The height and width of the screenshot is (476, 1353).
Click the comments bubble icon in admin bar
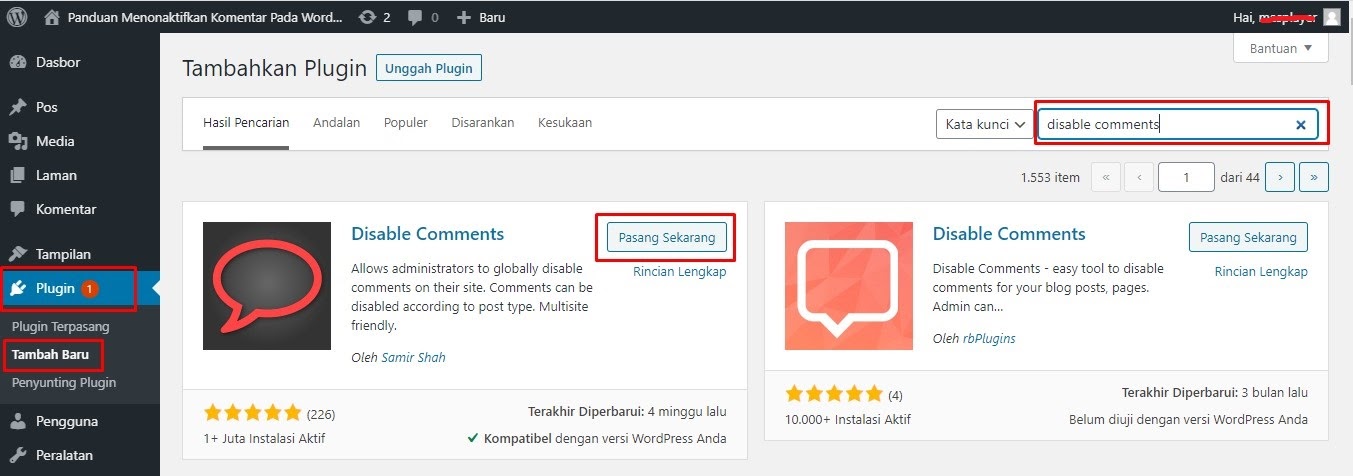click(415, 17)
